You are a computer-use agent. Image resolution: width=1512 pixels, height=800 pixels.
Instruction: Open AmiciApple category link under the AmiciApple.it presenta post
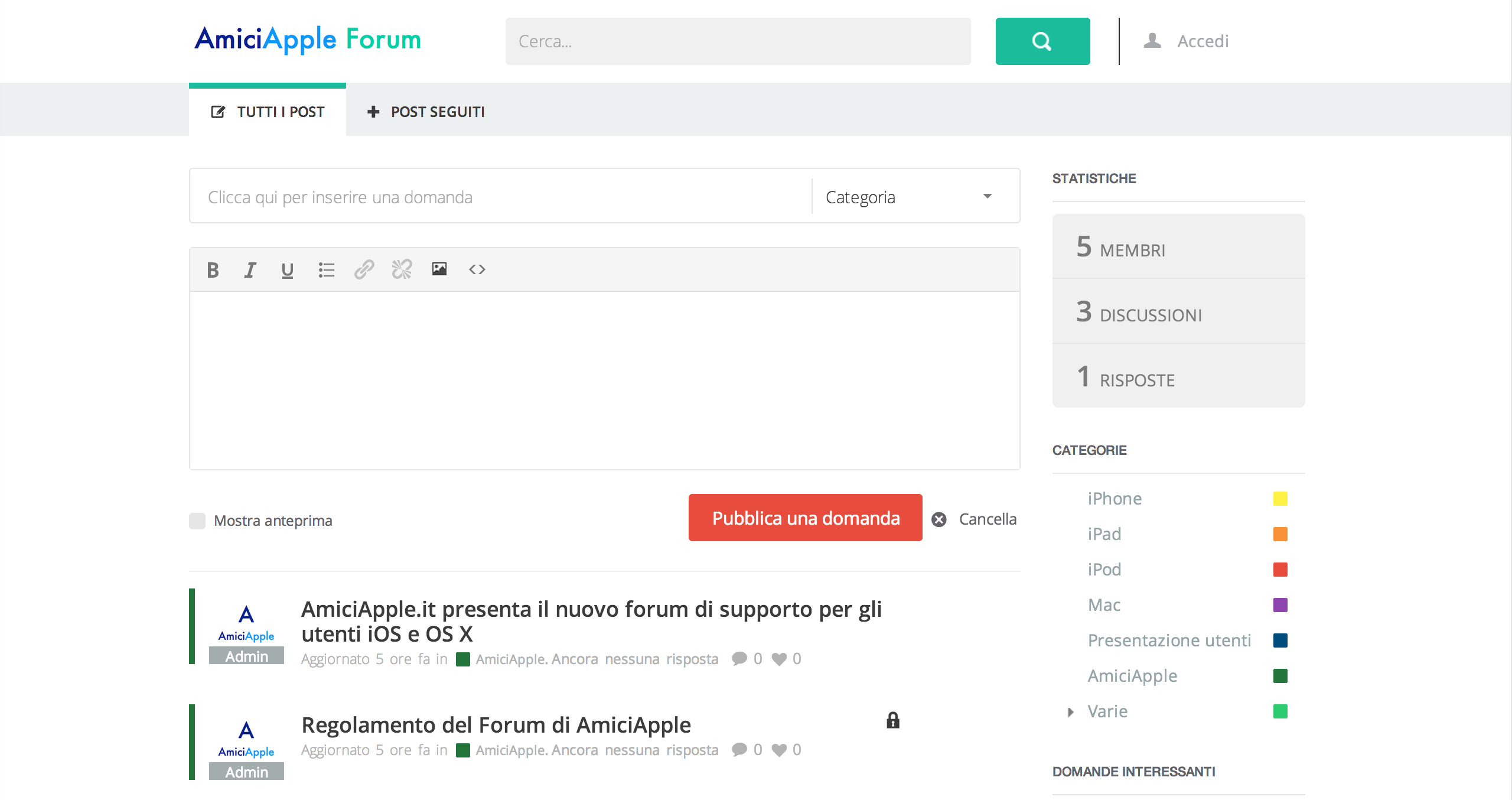[510, 659]
